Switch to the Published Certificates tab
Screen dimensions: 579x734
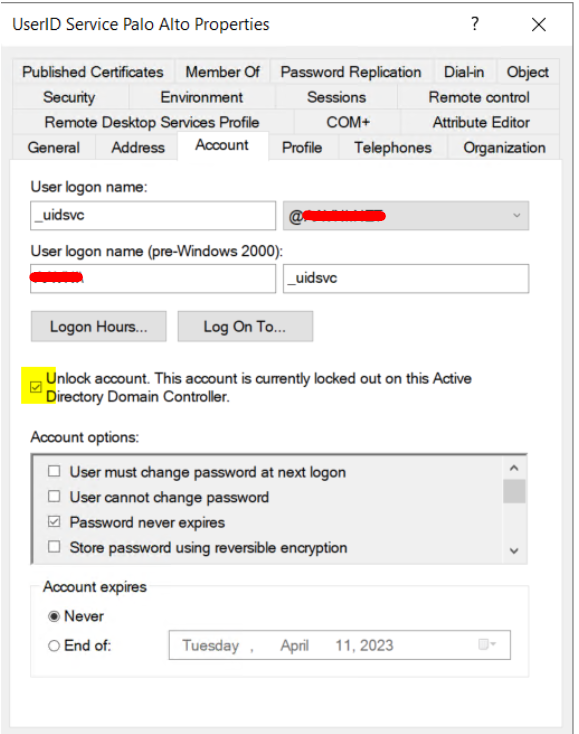[93, 72]
